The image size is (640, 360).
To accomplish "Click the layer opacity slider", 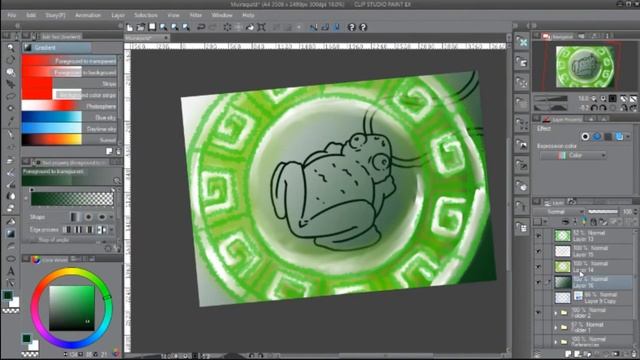I will 603,211.
